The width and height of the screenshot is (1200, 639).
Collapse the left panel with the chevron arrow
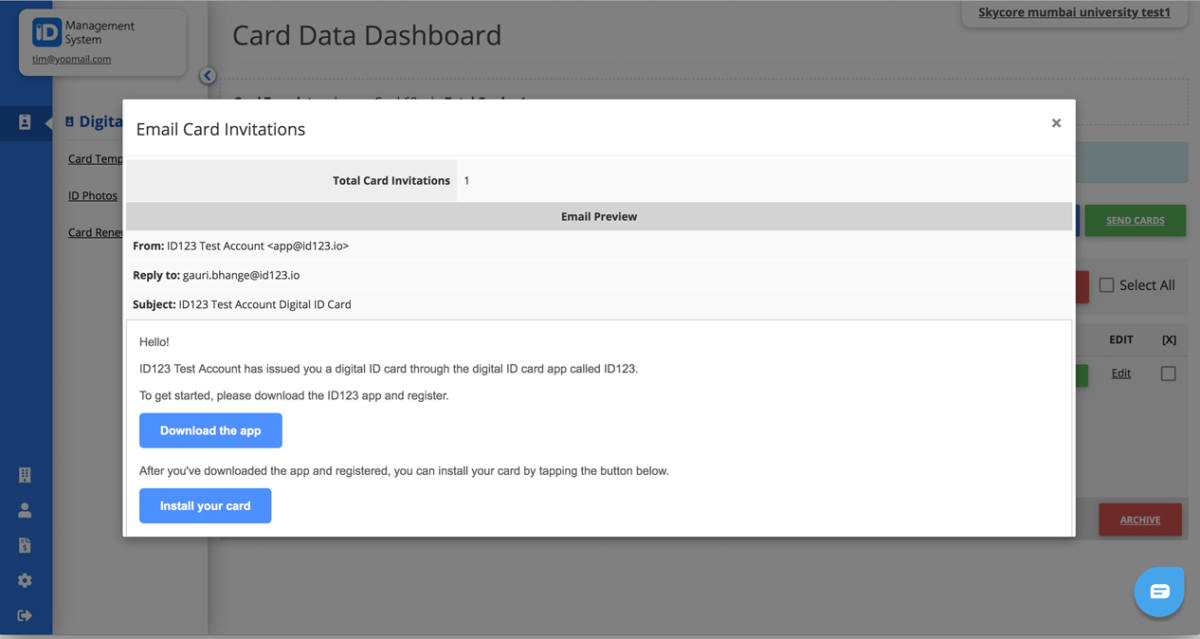pyautogui.click(x=207, y=75)
